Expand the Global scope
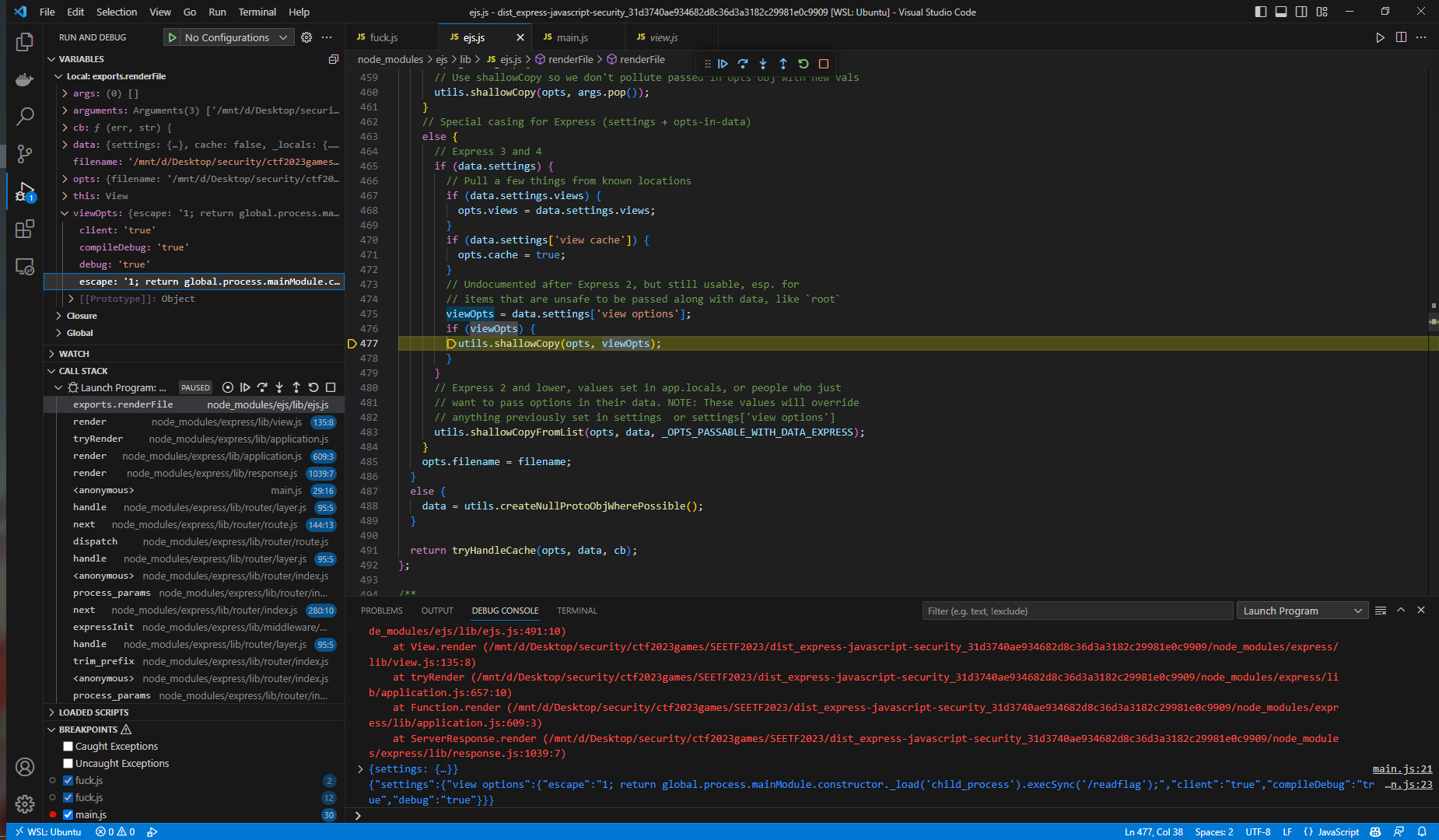The image size is (1439, 840). [x=59, y=333]
